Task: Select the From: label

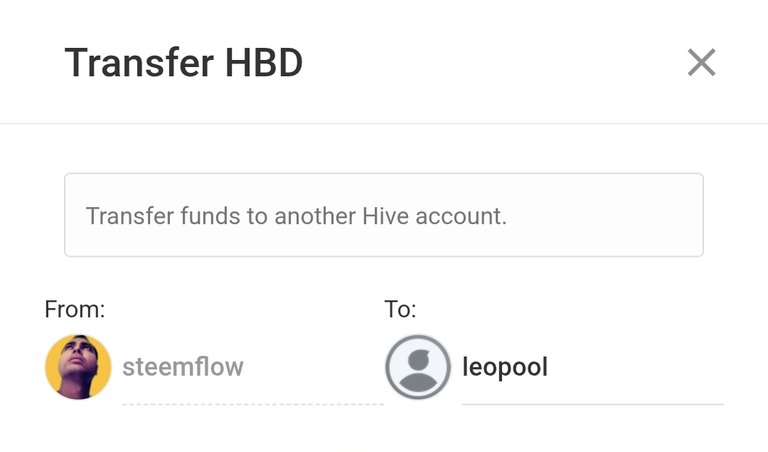Action: pyautogui.click(x=75, y=309)
